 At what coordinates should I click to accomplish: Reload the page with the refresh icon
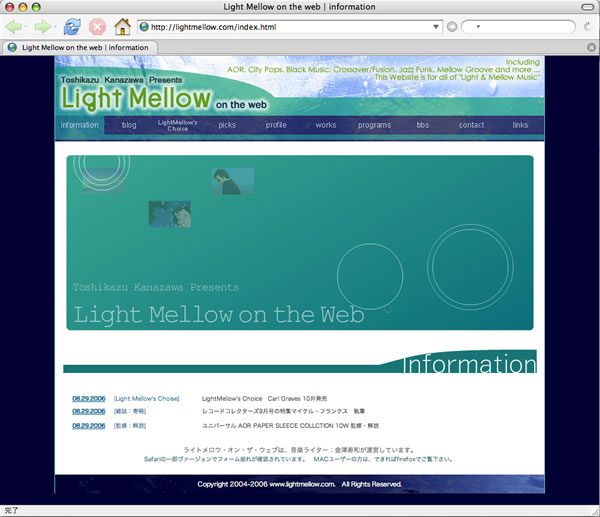(72, 27)
